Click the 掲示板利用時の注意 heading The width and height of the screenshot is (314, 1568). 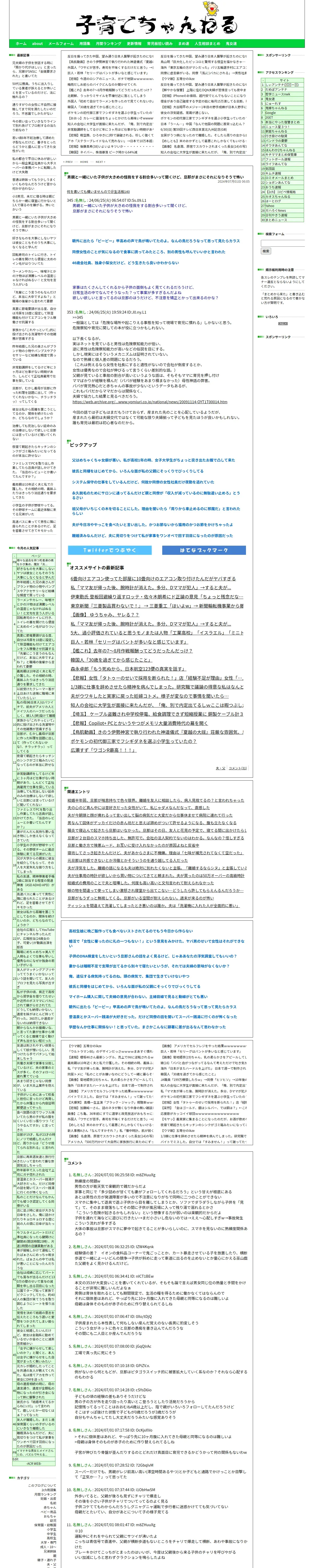281,270
